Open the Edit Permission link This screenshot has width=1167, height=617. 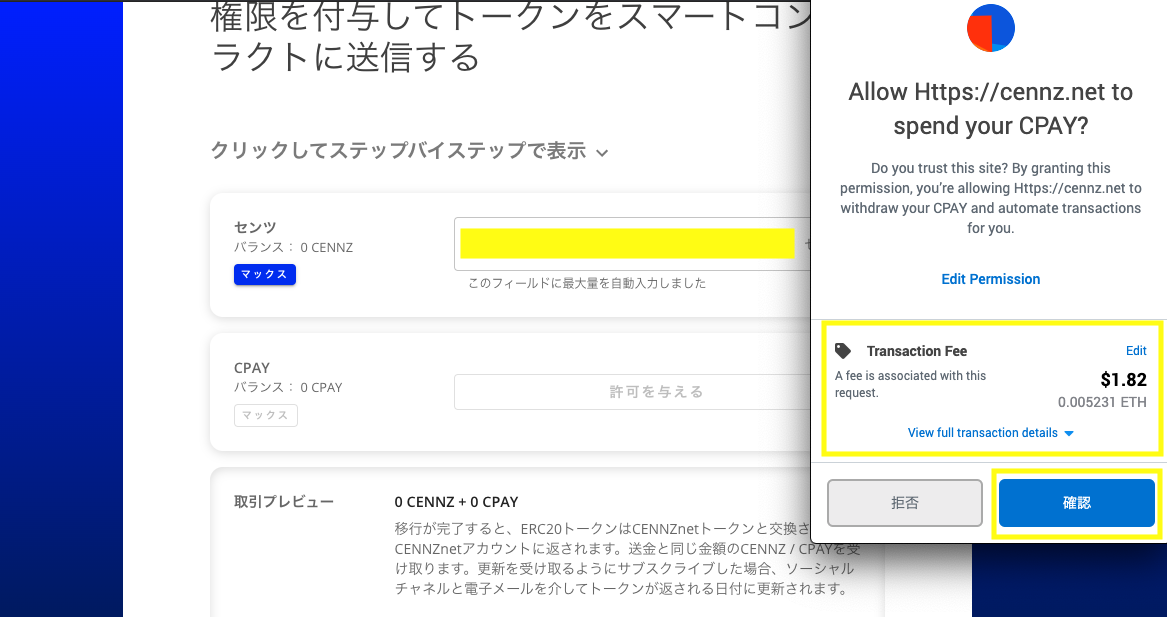pyautogui.click(x=990, y=279)
